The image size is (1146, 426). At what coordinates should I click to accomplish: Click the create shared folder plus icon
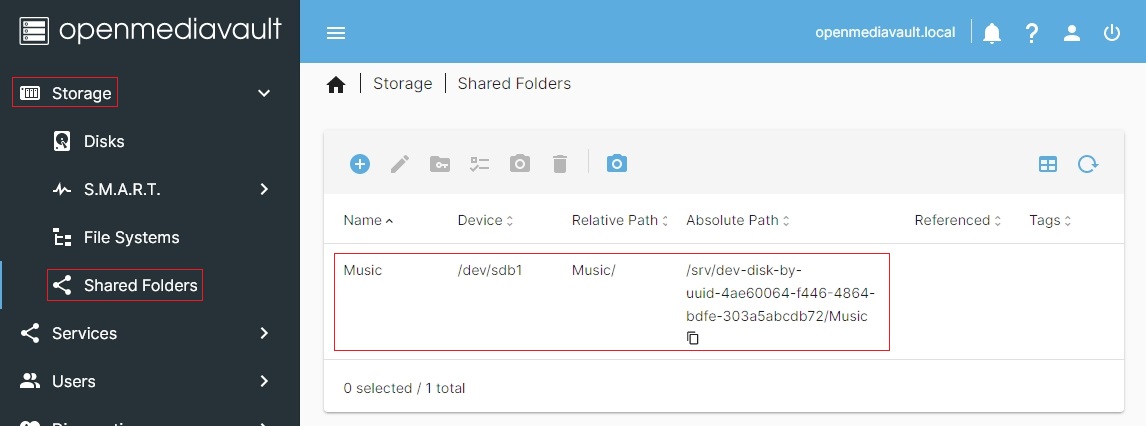pyautogui.click(x=360, y=164)
